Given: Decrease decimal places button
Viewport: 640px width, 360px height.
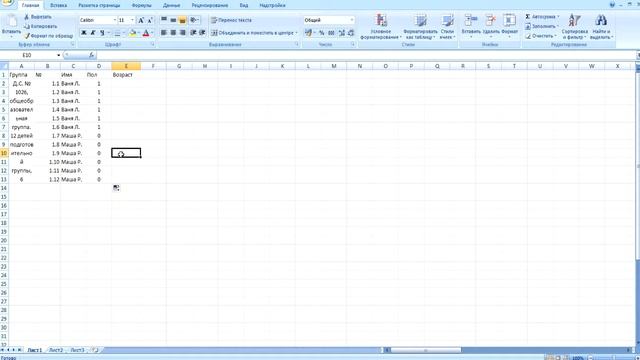Looking at the screenshot, I should (x=351, y=33).
